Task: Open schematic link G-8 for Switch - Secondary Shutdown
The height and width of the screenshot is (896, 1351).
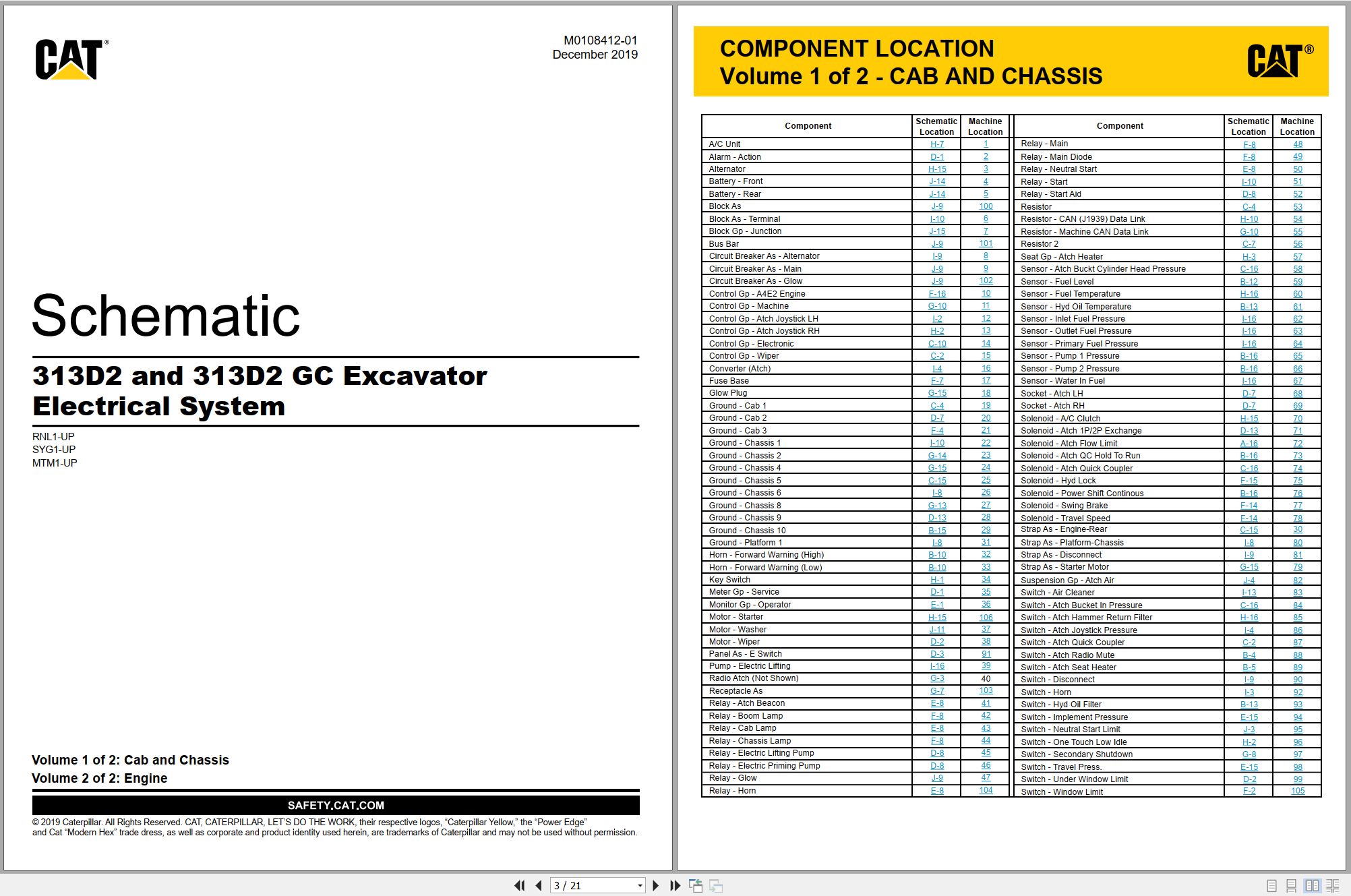Action: (x=1249, y=754)
